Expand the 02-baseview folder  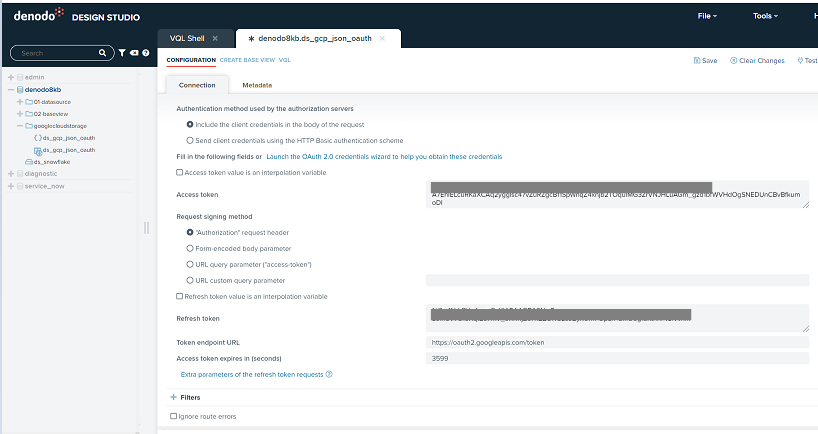[x=20, y=114]
